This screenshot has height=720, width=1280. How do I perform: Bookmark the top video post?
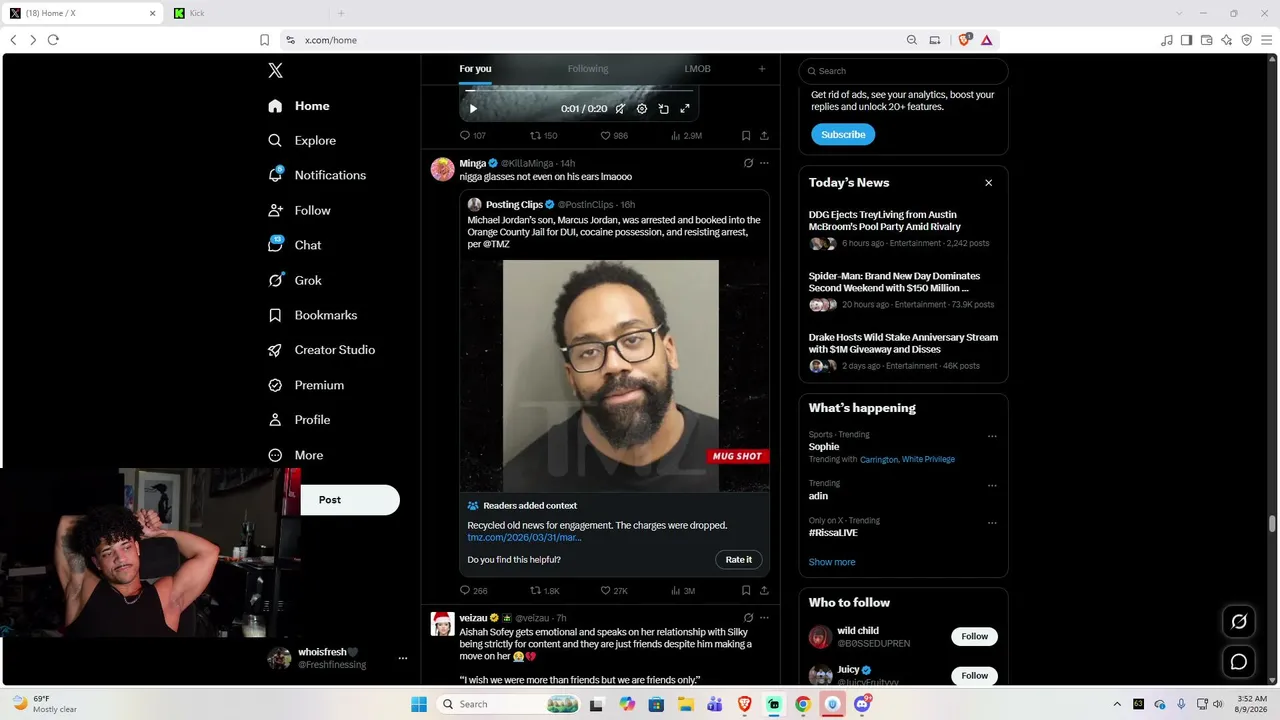point(746,136)
